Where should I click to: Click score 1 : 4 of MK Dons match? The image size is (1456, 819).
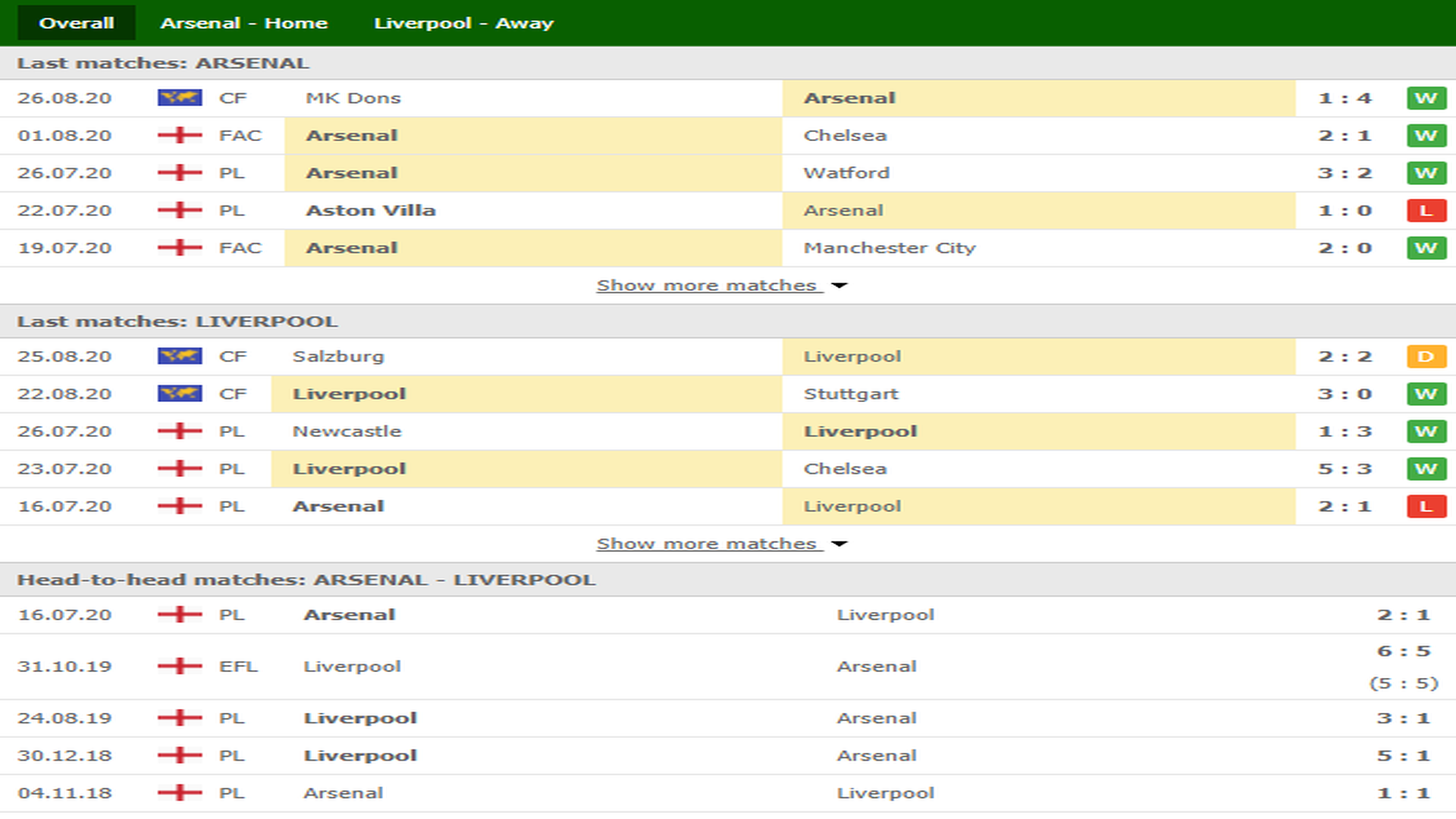click(1345, 98)
